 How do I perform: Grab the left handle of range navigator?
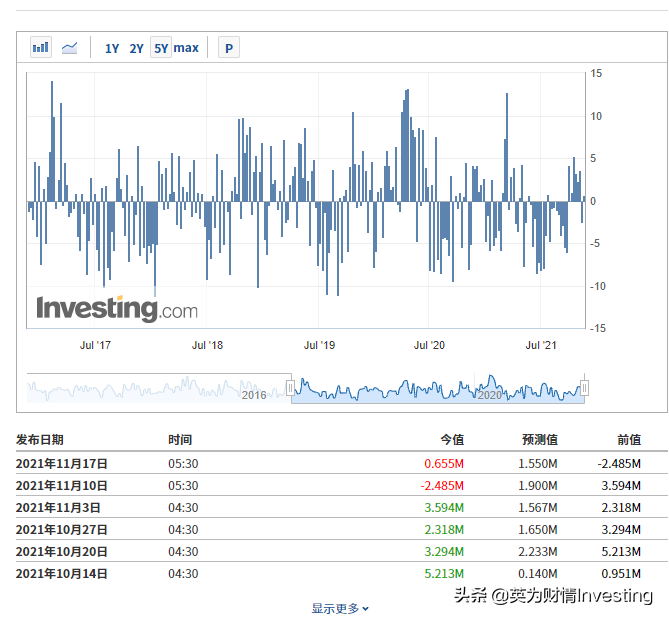click(x=291, y=388)
